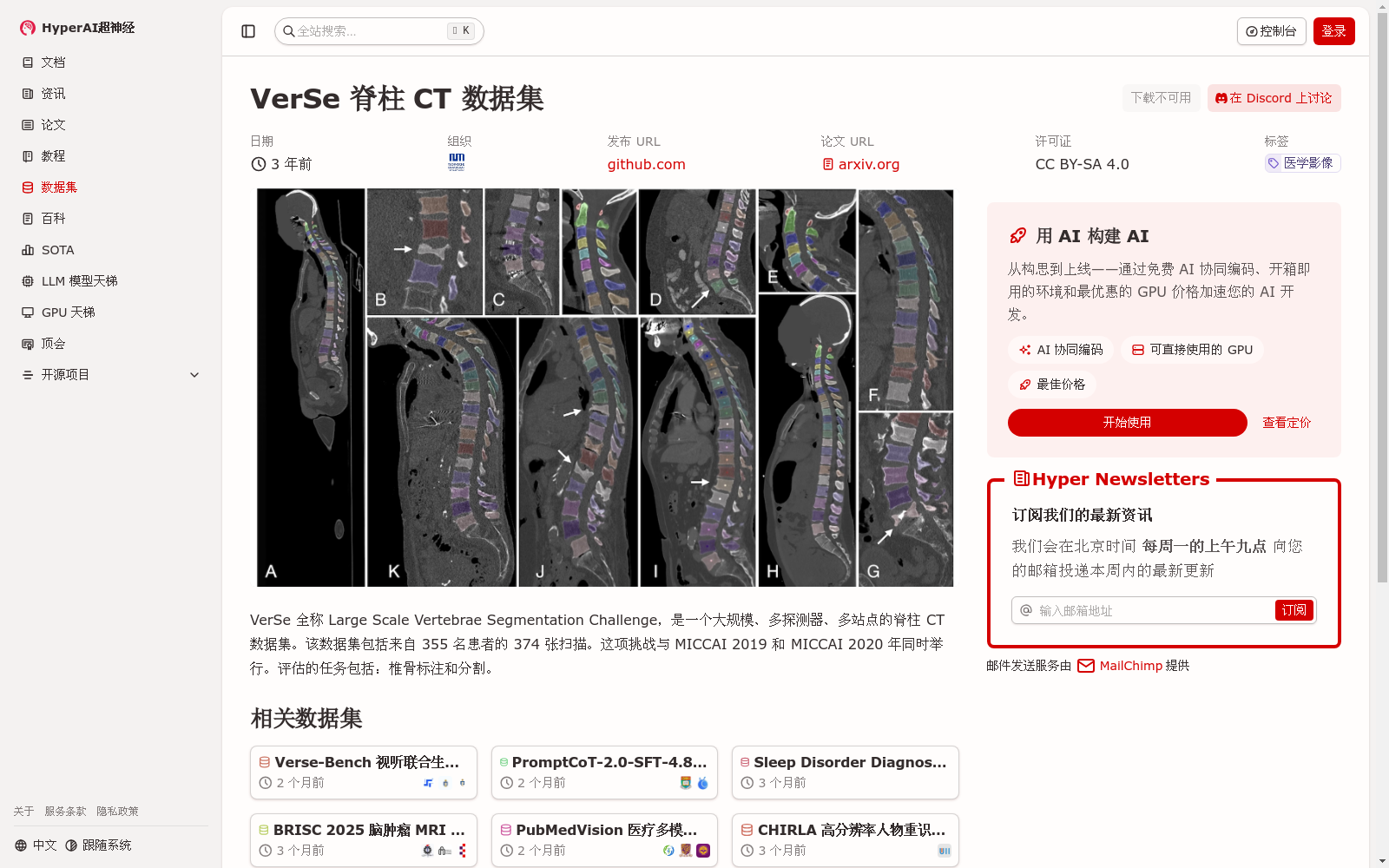Click the LLM 模型天梯 chip icon
1389x868 pixels.
point(28,281)
